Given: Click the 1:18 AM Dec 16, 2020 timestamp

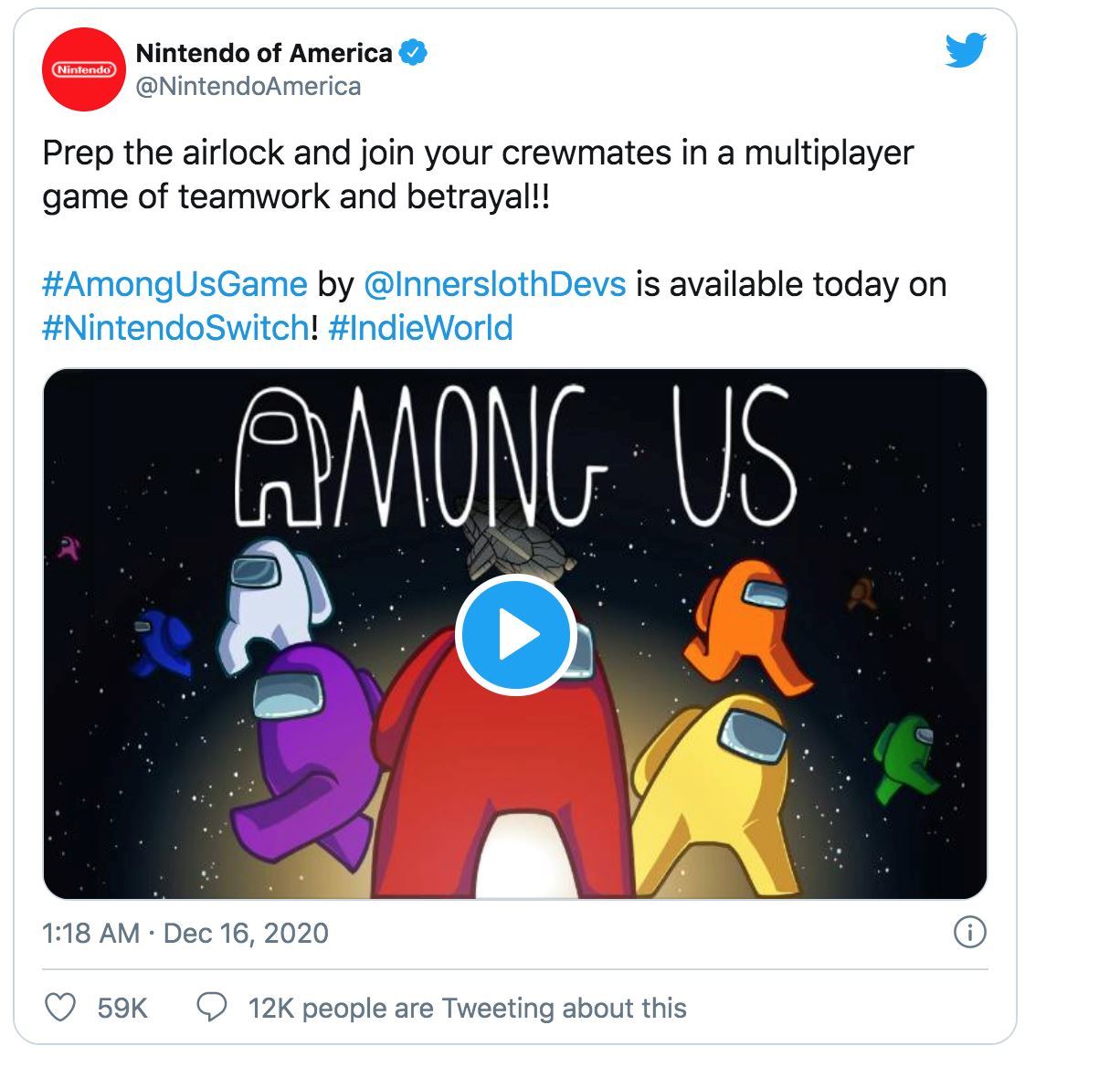Looking at the screenshot, I should pos(185,933).
